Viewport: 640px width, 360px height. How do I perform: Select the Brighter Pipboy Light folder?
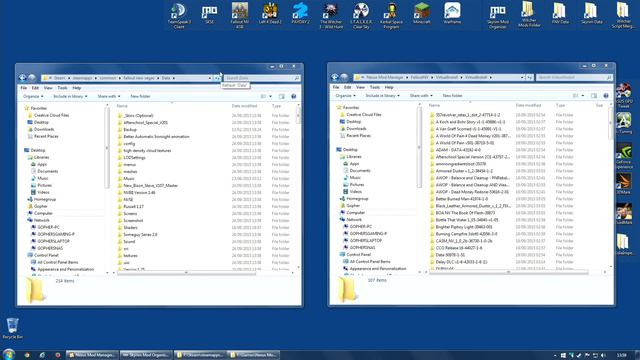(x=464, y=227)
